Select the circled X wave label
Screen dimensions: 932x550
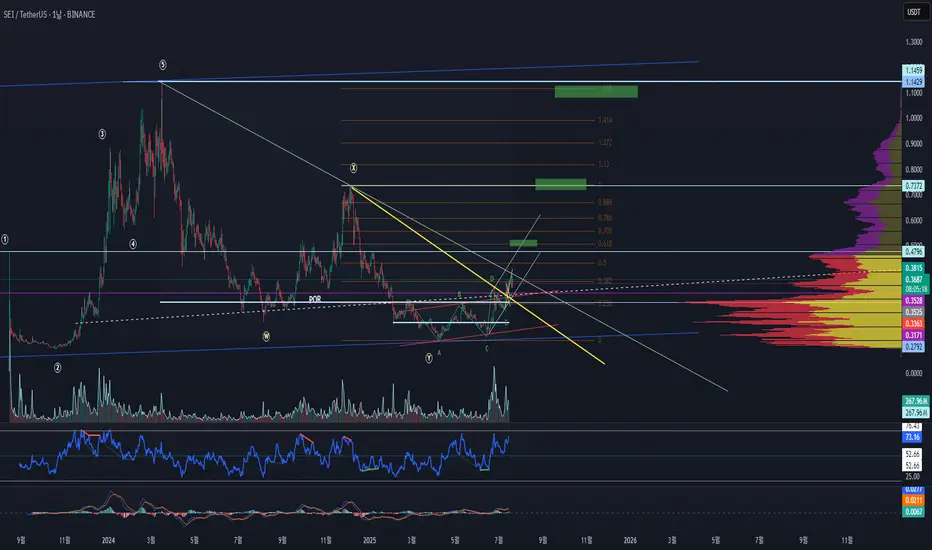[353, 168]
